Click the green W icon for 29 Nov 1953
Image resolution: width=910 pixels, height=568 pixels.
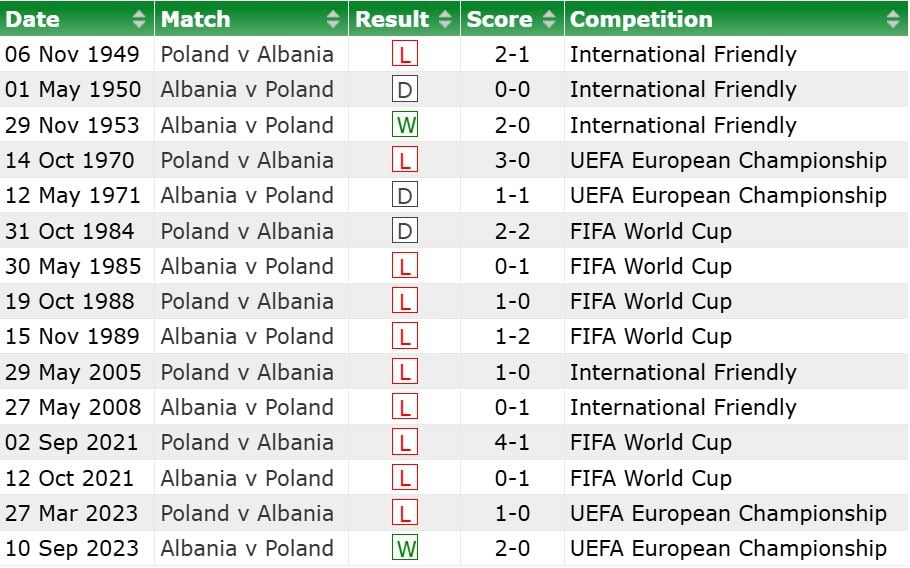[x=405, y=125]
